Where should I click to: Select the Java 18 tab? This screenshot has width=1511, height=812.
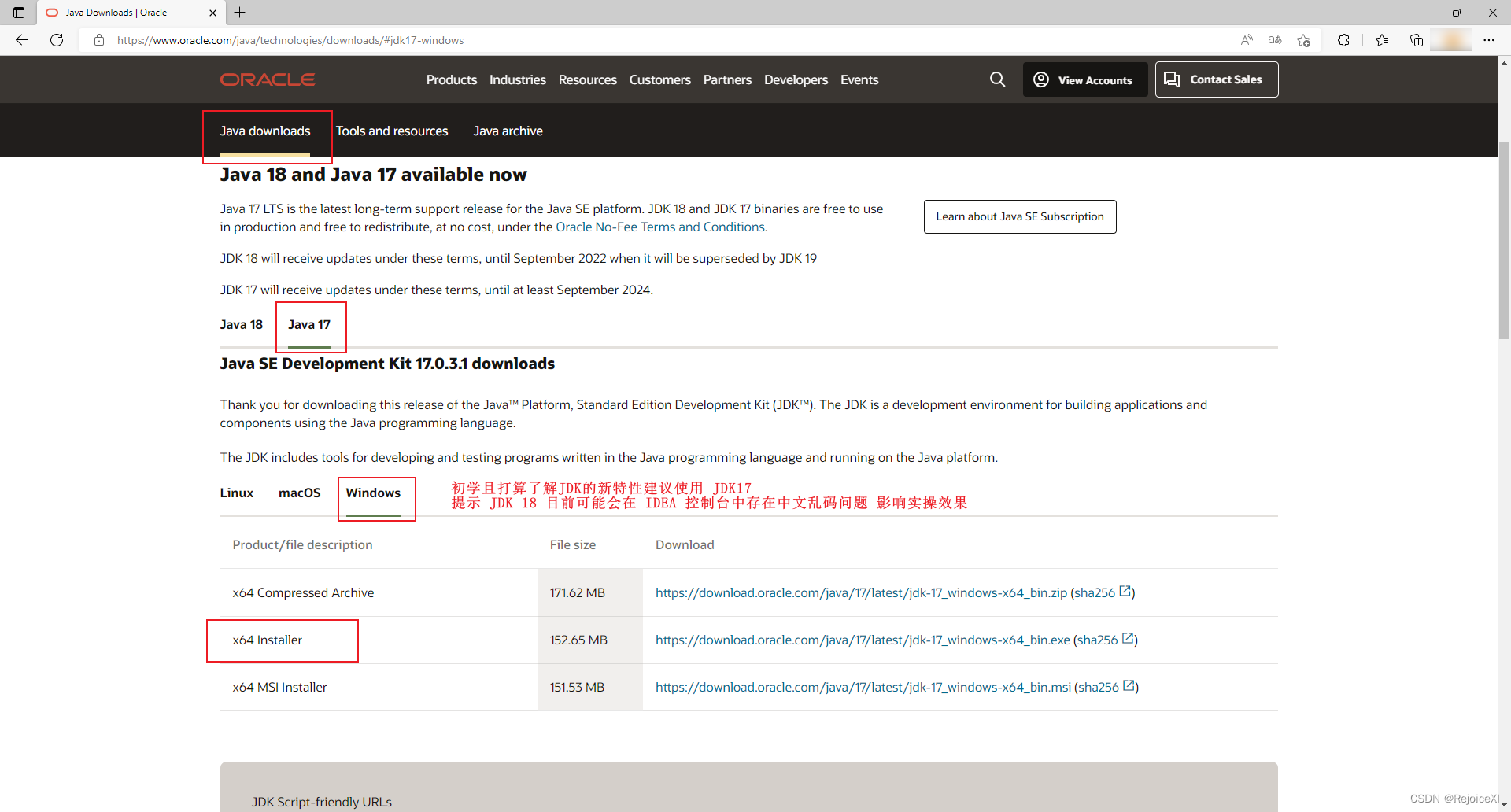point(242,324)
